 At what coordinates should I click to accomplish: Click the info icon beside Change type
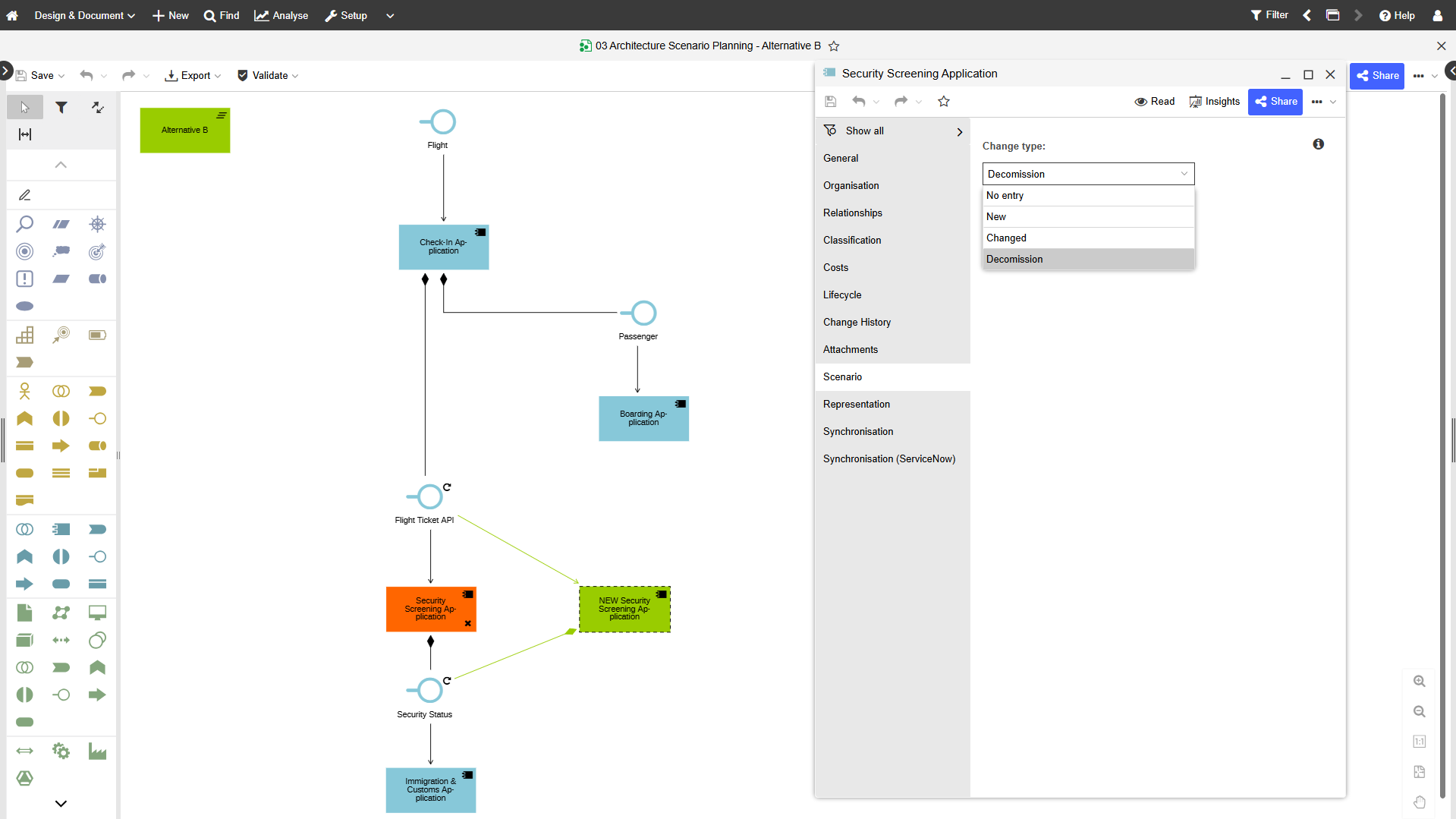tap(1319, 144)
